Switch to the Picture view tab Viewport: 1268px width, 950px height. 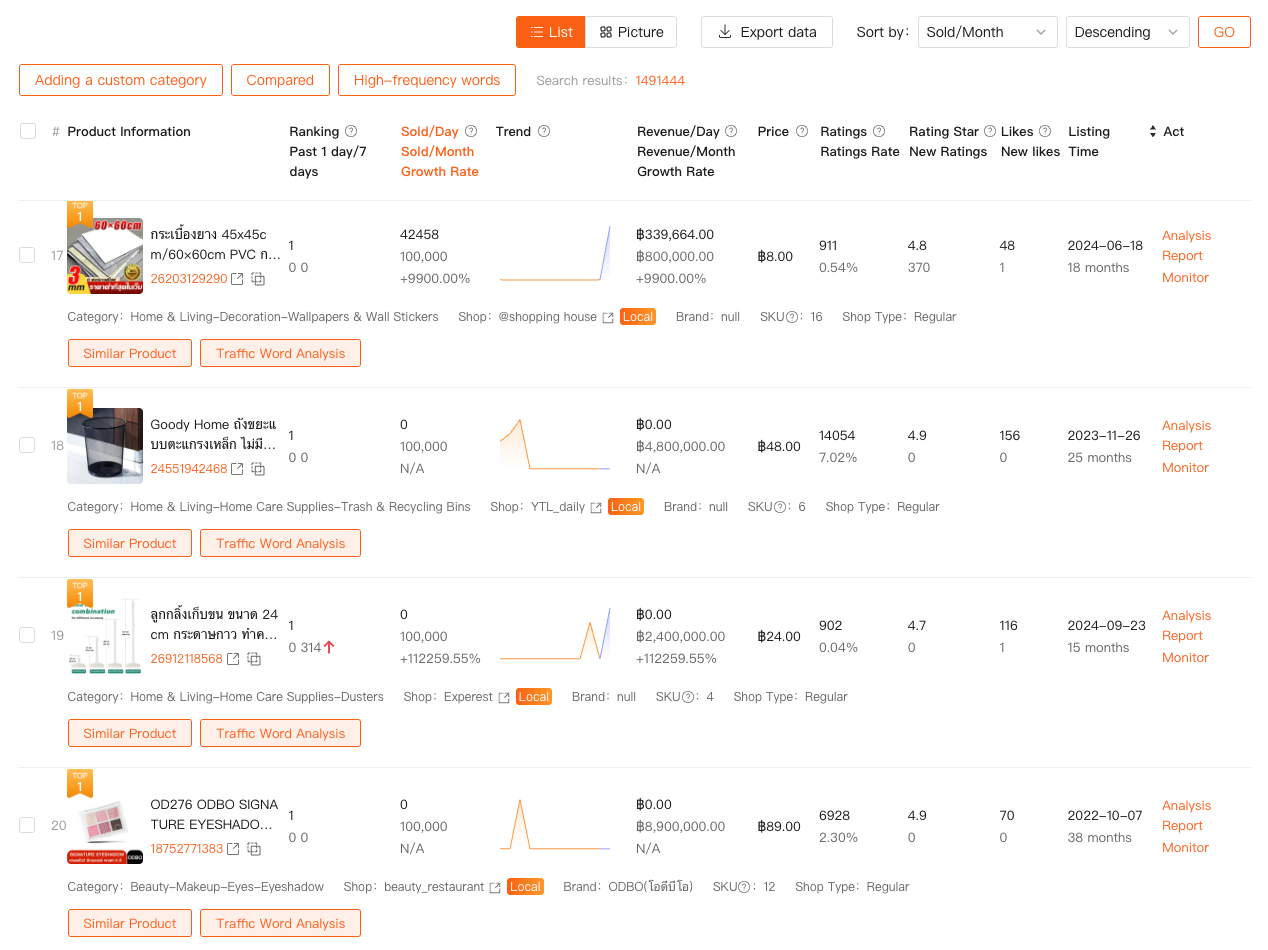(x=631, y=32)
